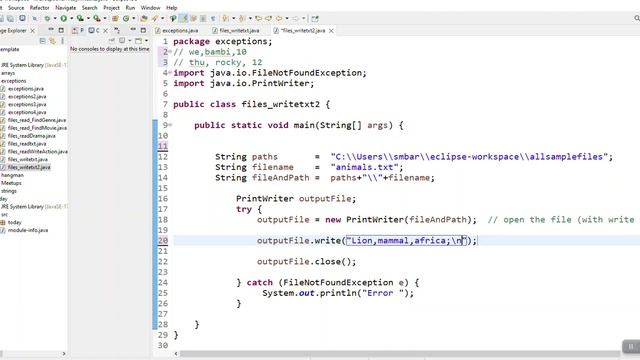Minimize the Console panel
This screenshot has height=360, width=640.
(133, 30)
